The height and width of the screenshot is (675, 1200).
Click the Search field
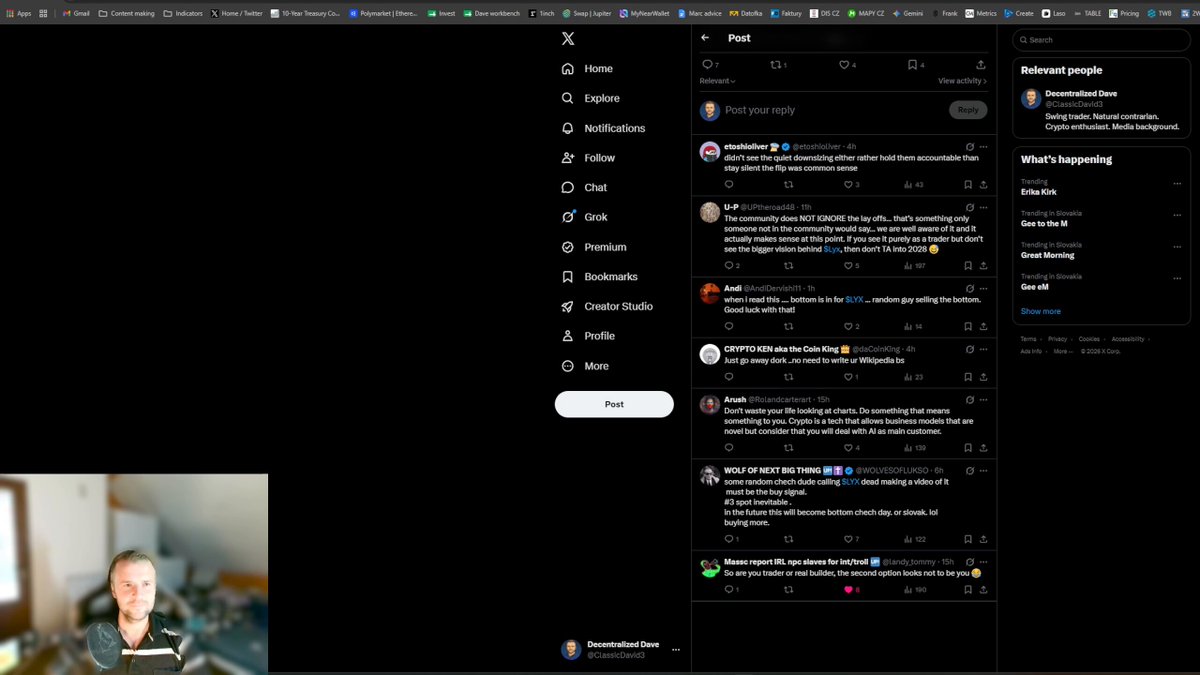1100,40
